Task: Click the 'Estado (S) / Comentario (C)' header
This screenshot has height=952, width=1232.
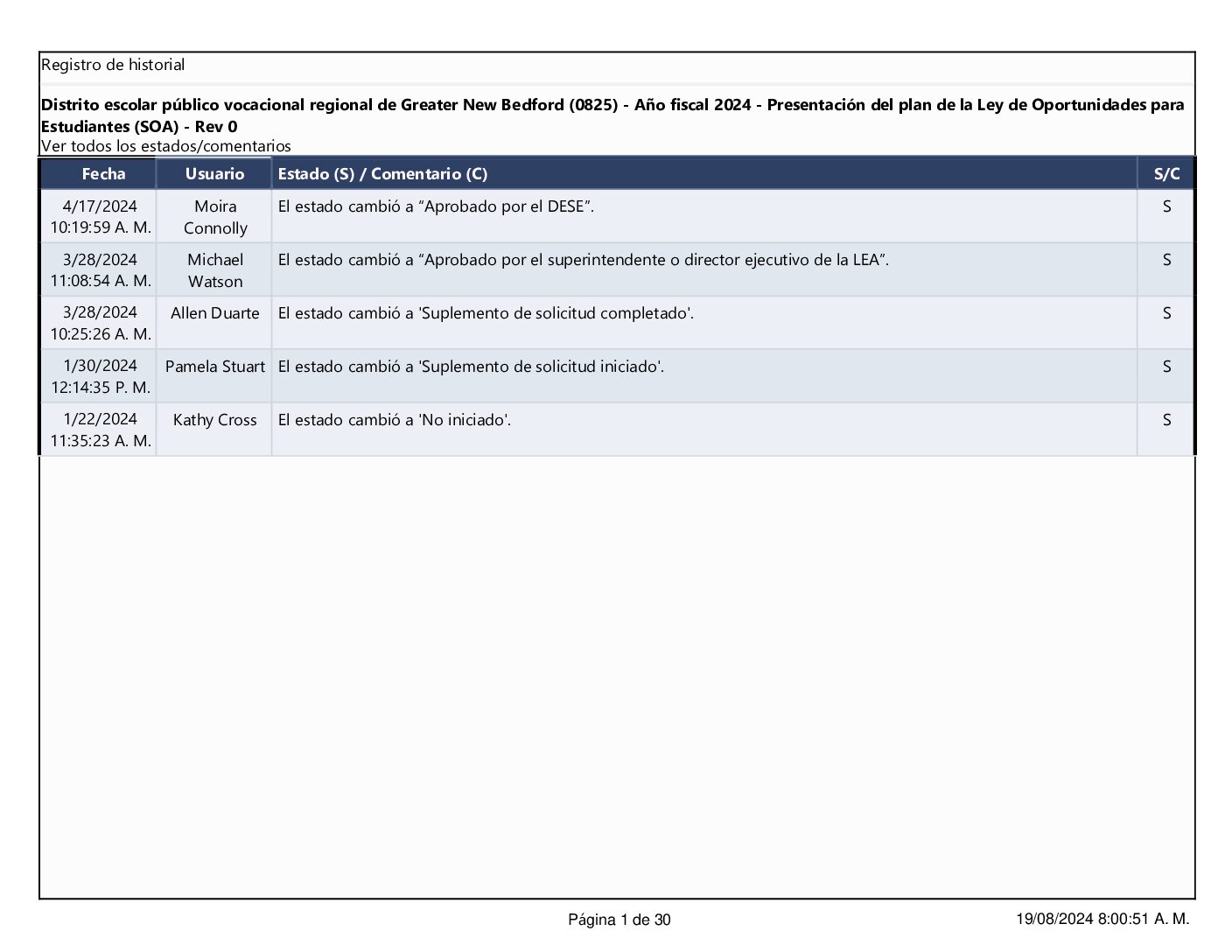Action: tap(382, 173)
